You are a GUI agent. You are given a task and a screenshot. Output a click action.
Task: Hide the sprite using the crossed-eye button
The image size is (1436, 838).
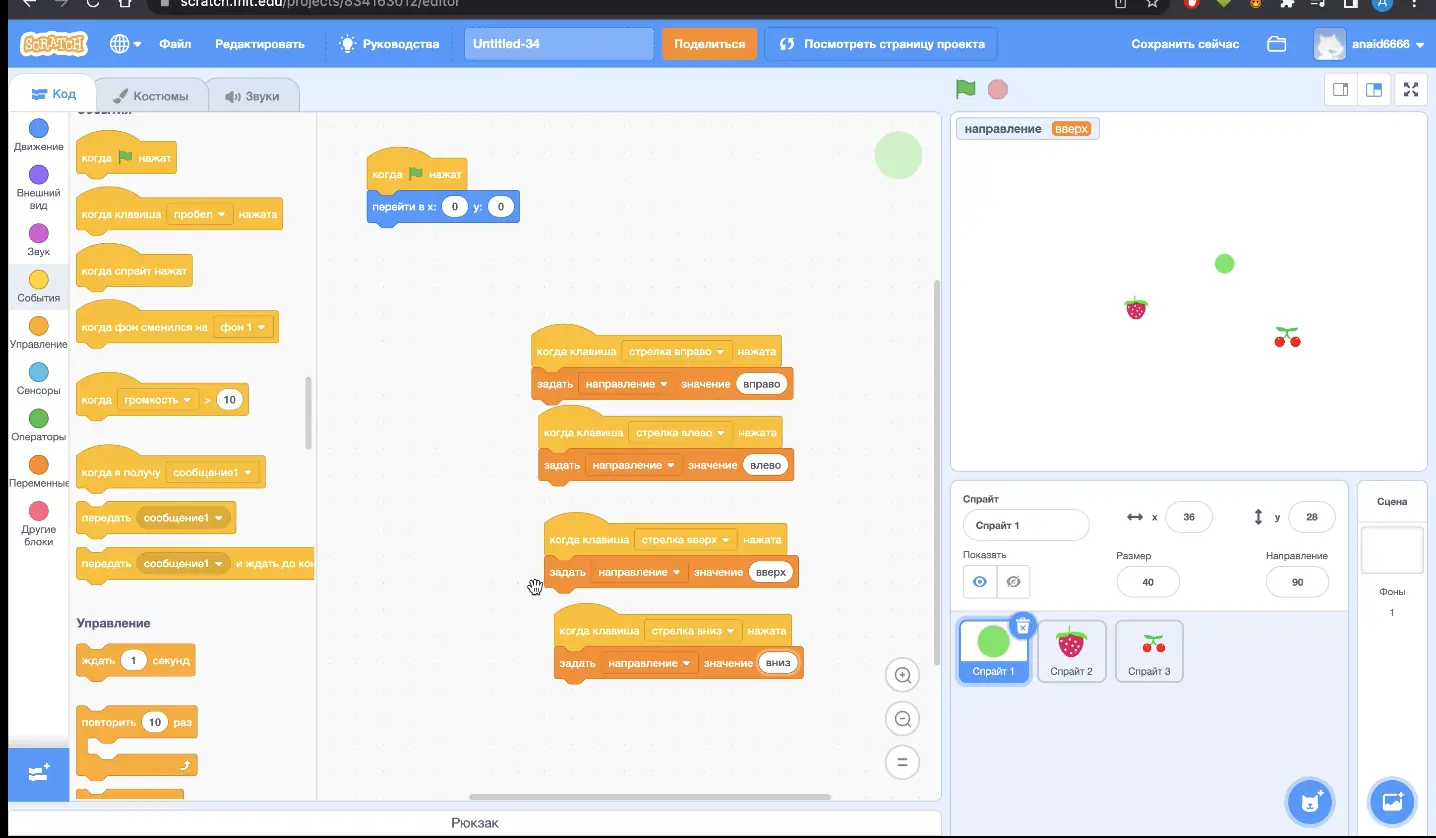pyautogui.click(x=1013, y=581)
